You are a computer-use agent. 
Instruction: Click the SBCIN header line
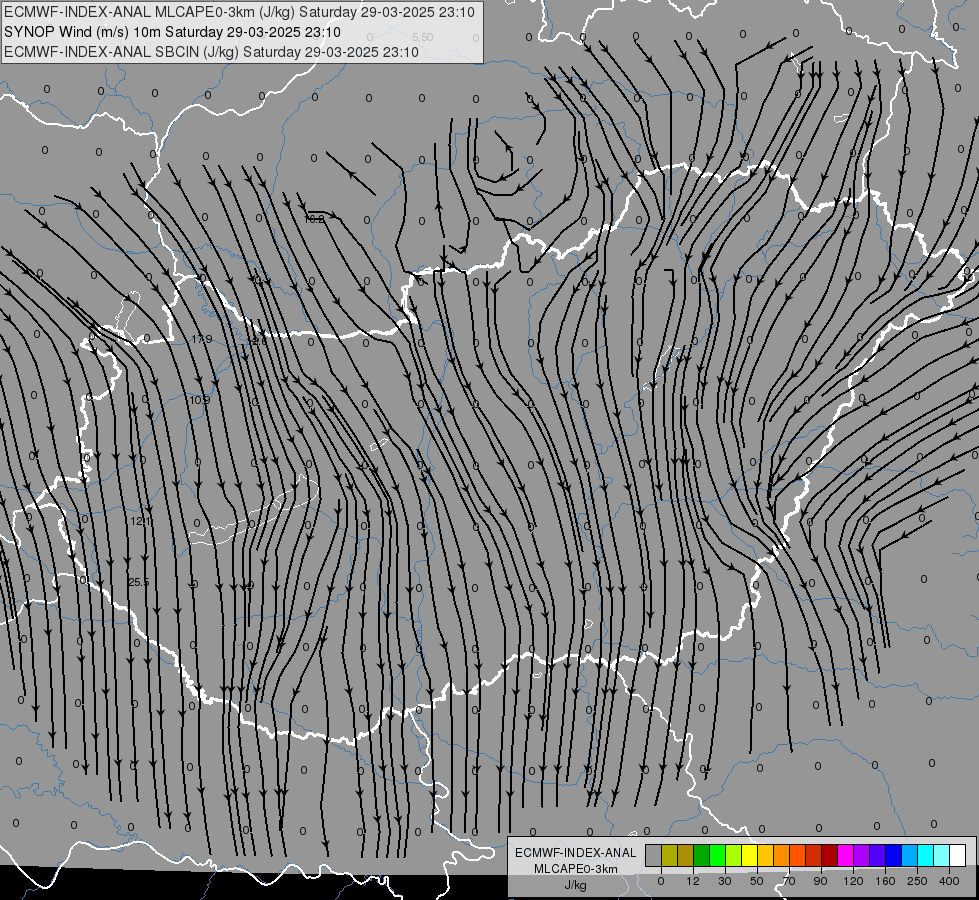coord(211,52)
